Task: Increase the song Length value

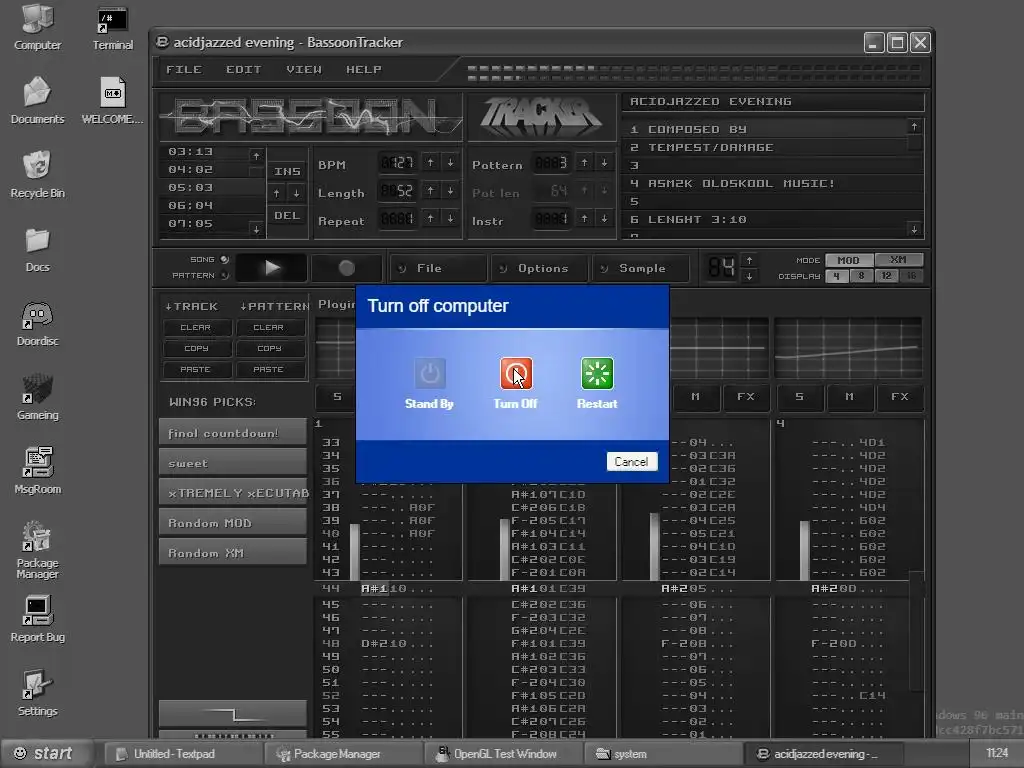Action: pos(430,191)
